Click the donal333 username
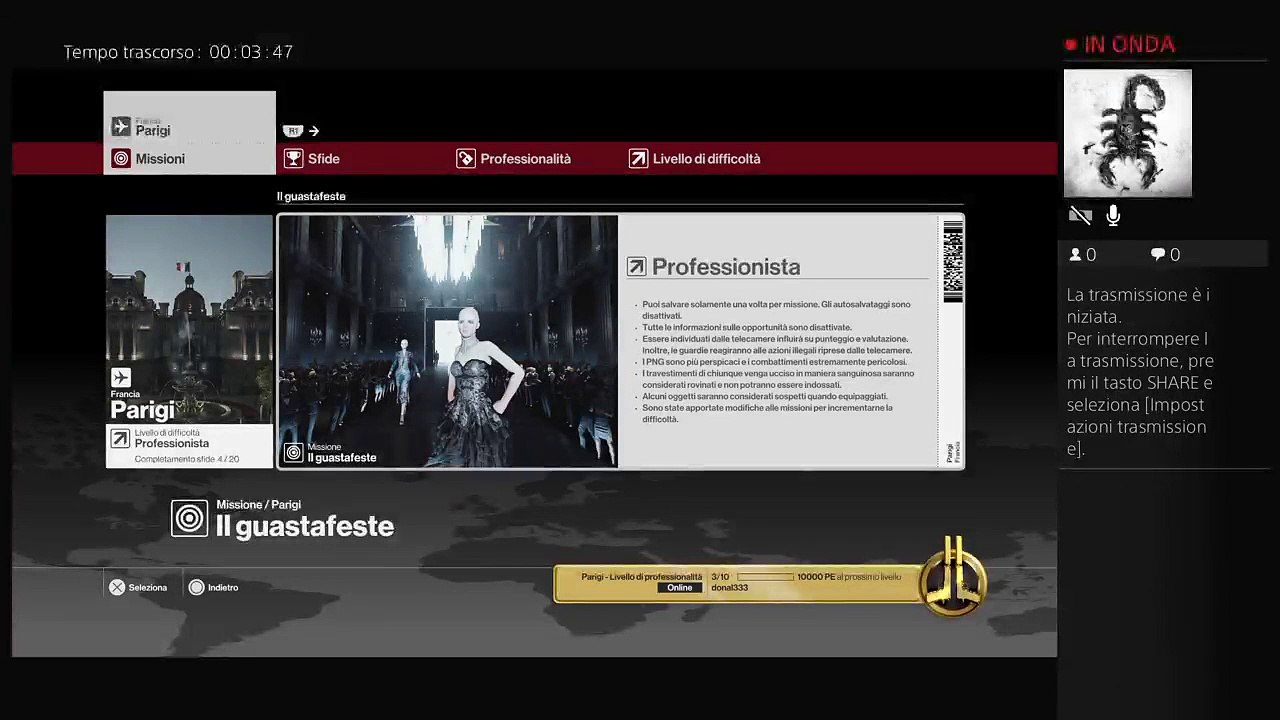 729,588
